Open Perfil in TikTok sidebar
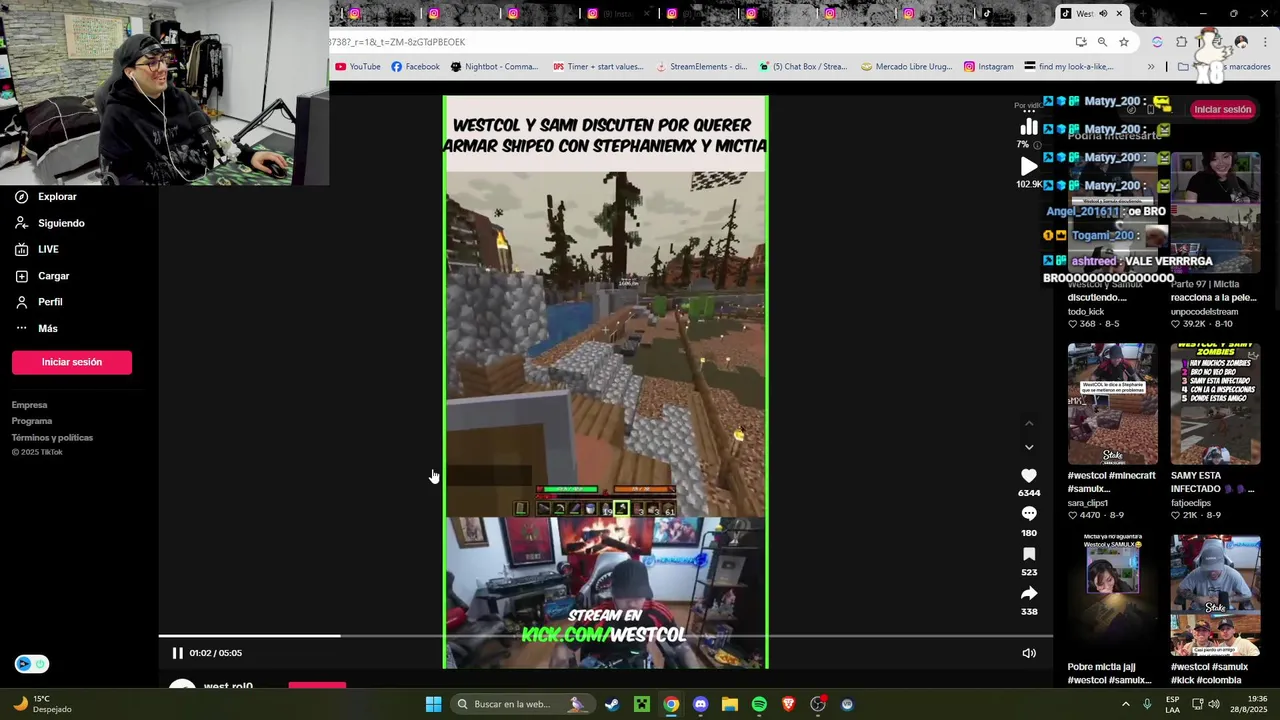Screen dimensions: 1280x720 coord(38,302)
